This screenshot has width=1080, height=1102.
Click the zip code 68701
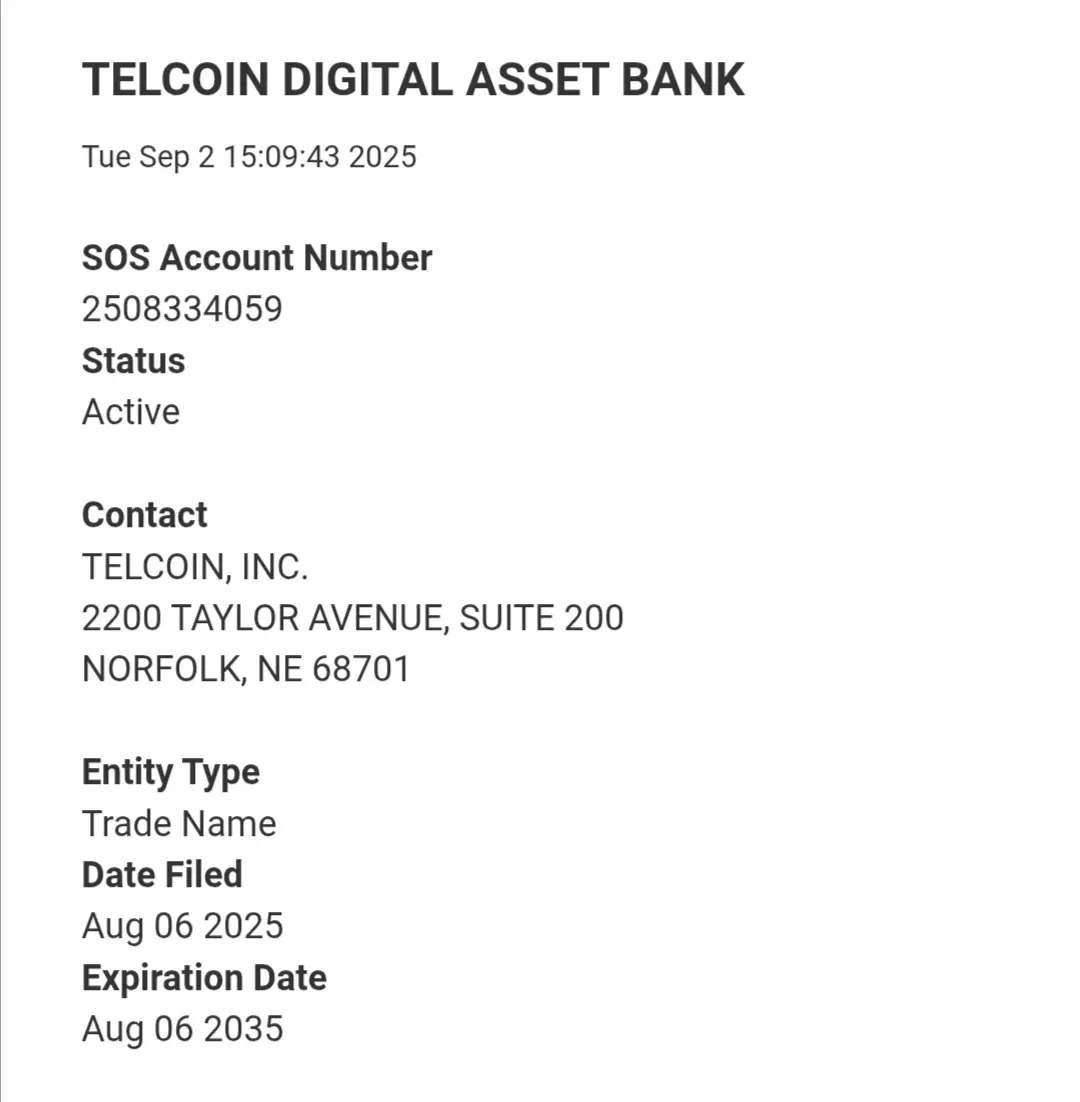[x=361, y=669]
